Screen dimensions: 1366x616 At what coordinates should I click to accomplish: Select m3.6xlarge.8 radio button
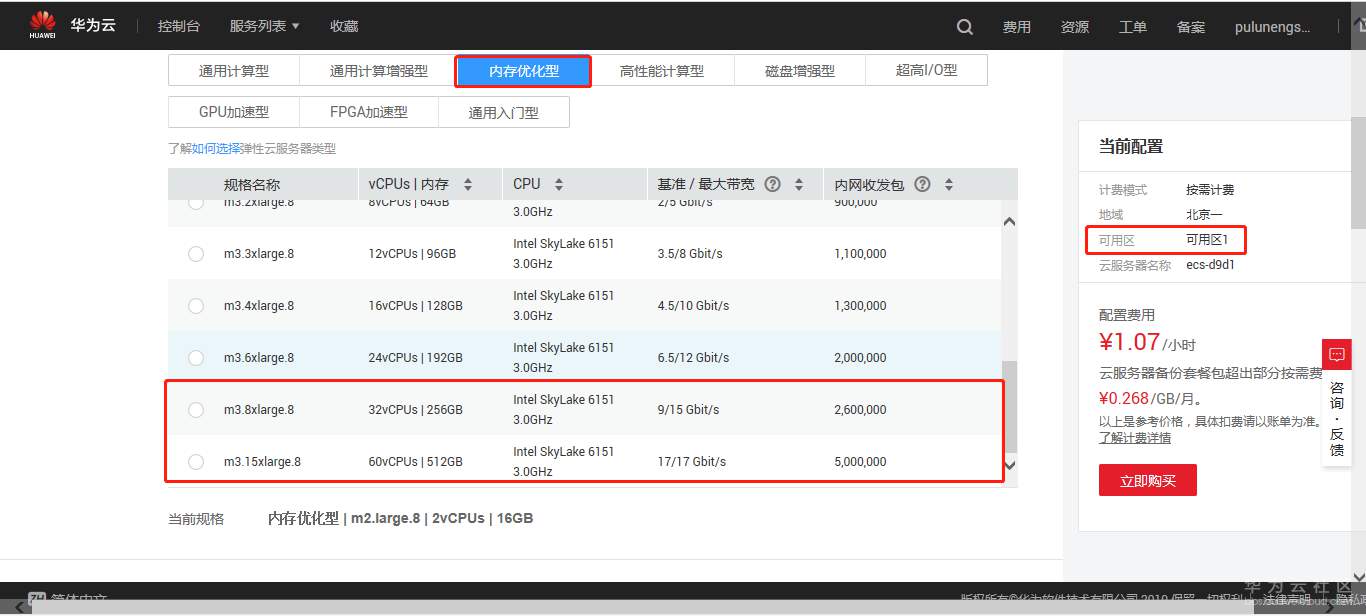(x=196, y=358)
